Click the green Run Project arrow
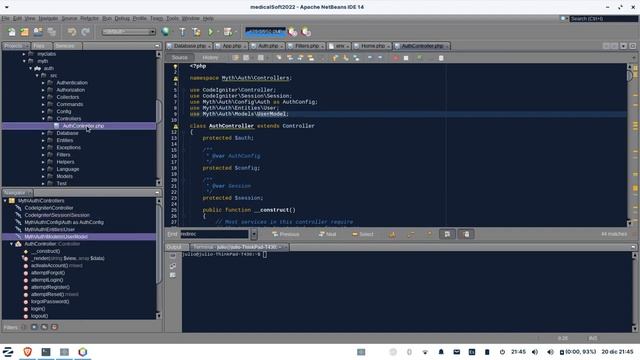Viewport: 640px width, 360px height. 211,32
